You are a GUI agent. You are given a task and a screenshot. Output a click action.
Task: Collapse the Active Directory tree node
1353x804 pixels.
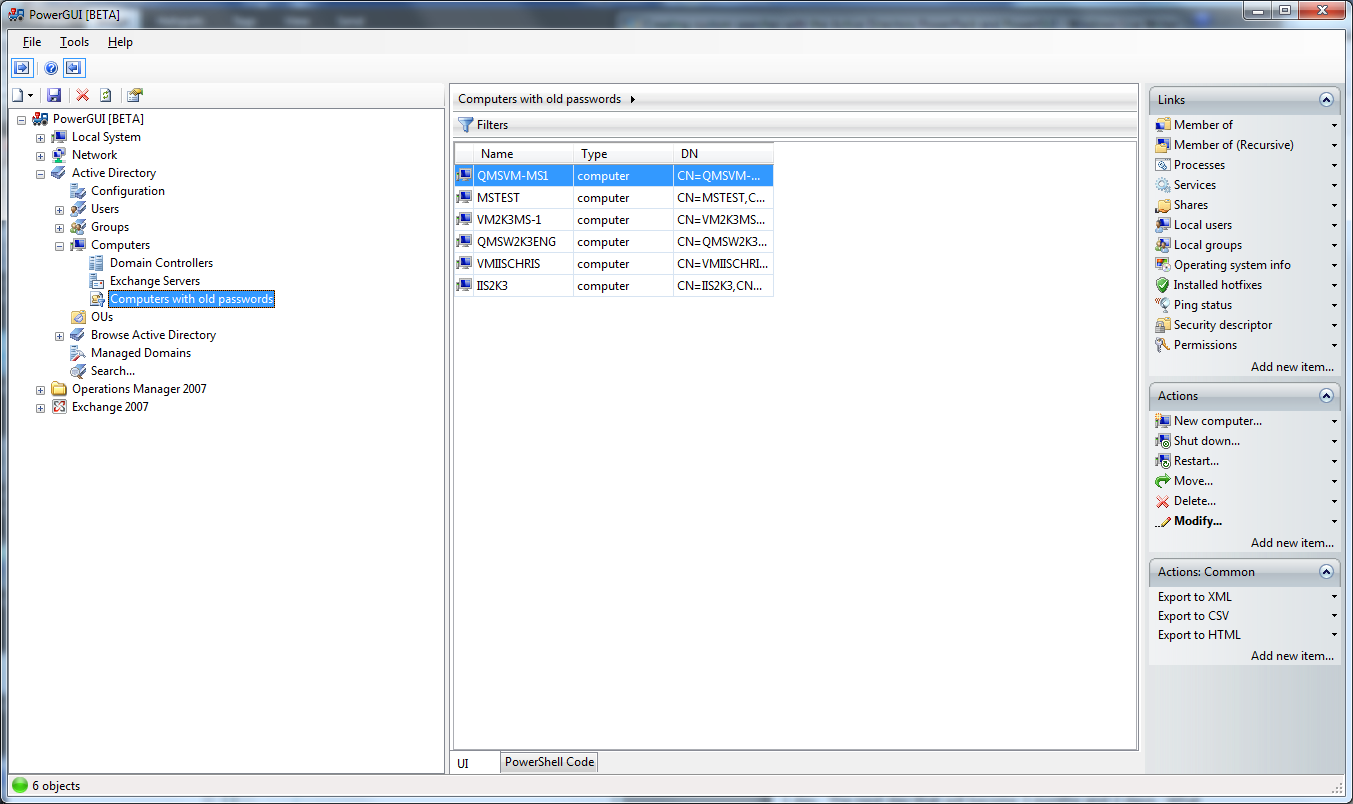(x=40, y=174)
